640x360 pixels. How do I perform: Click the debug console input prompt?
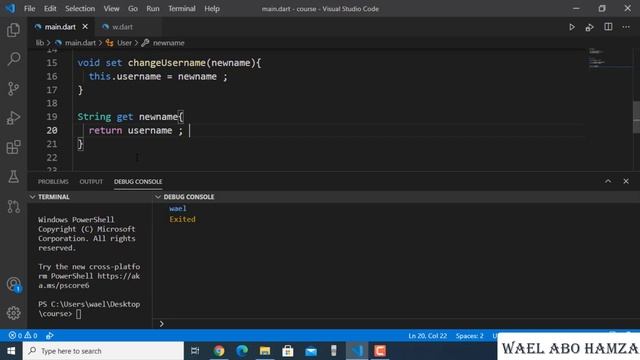point(396,324)
